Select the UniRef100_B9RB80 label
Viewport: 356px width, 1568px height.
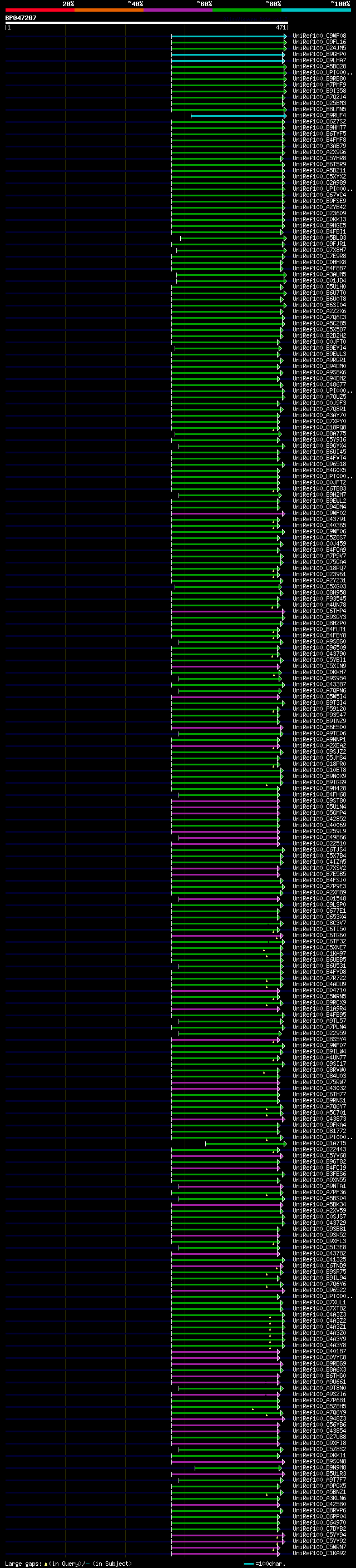click(x=319, y=78)
